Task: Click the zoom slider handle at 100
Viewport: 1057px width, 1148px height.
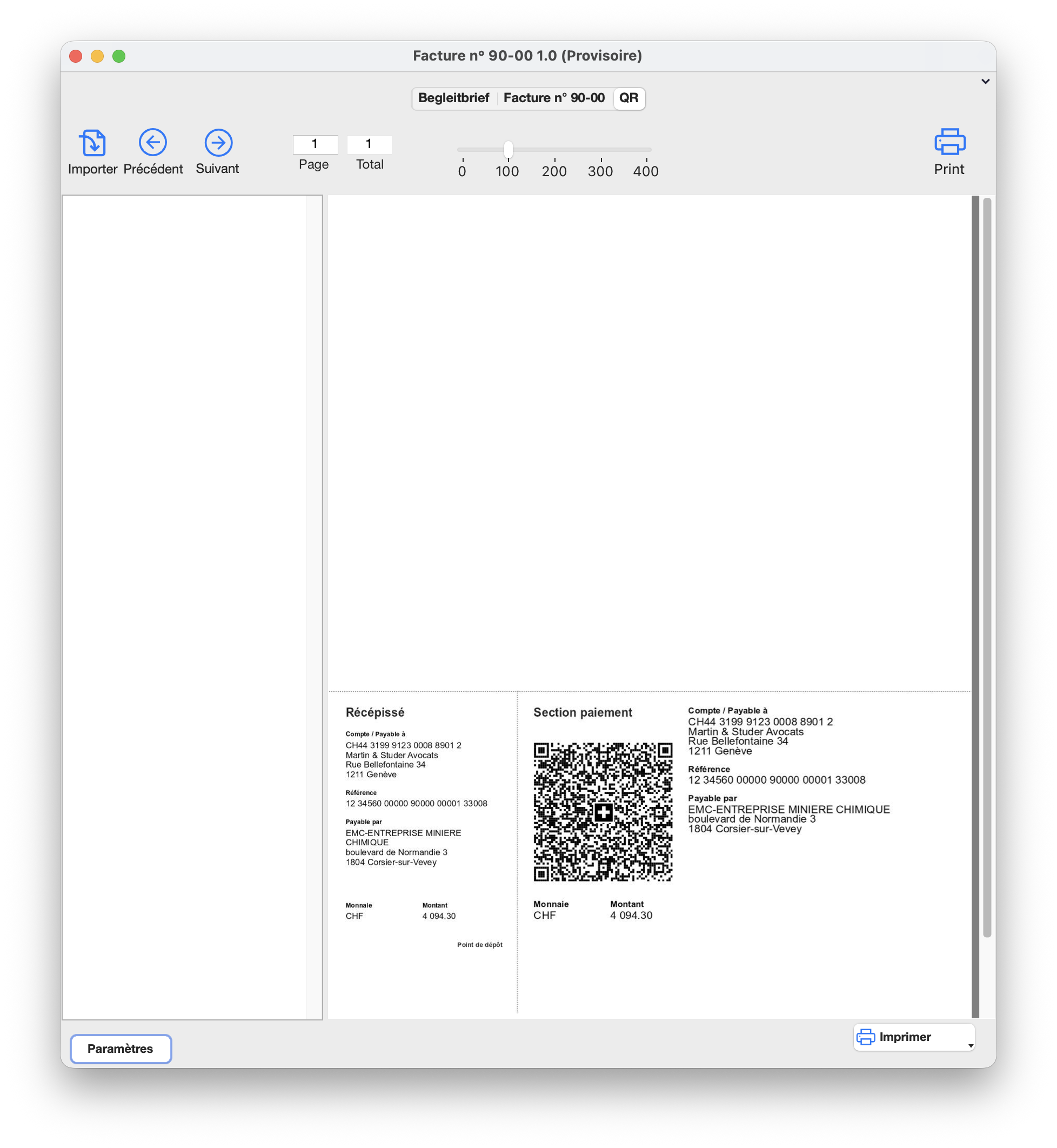Action: tap(508, 150)
